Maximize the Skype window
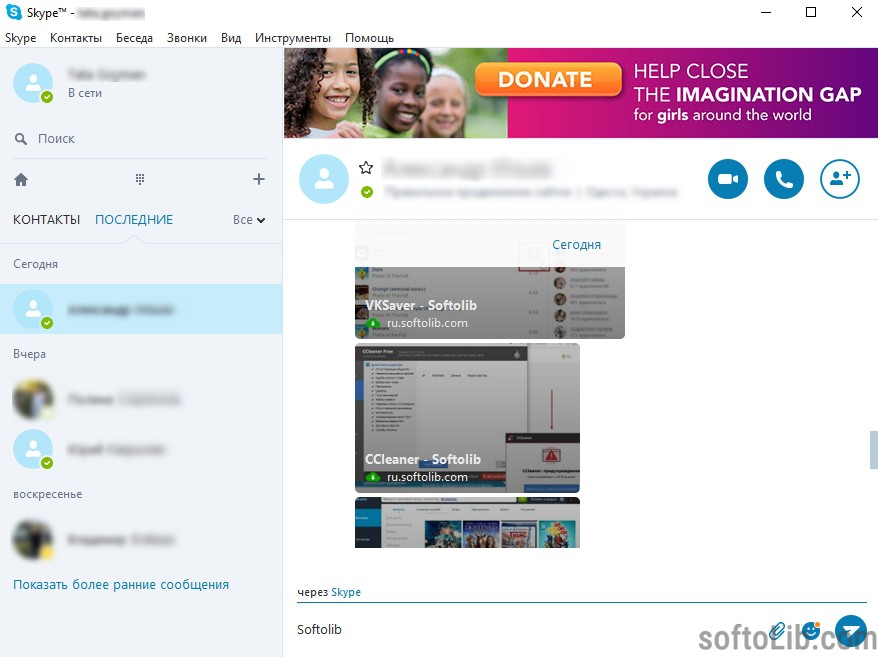878x657 pixels. [x=811, y=12]
